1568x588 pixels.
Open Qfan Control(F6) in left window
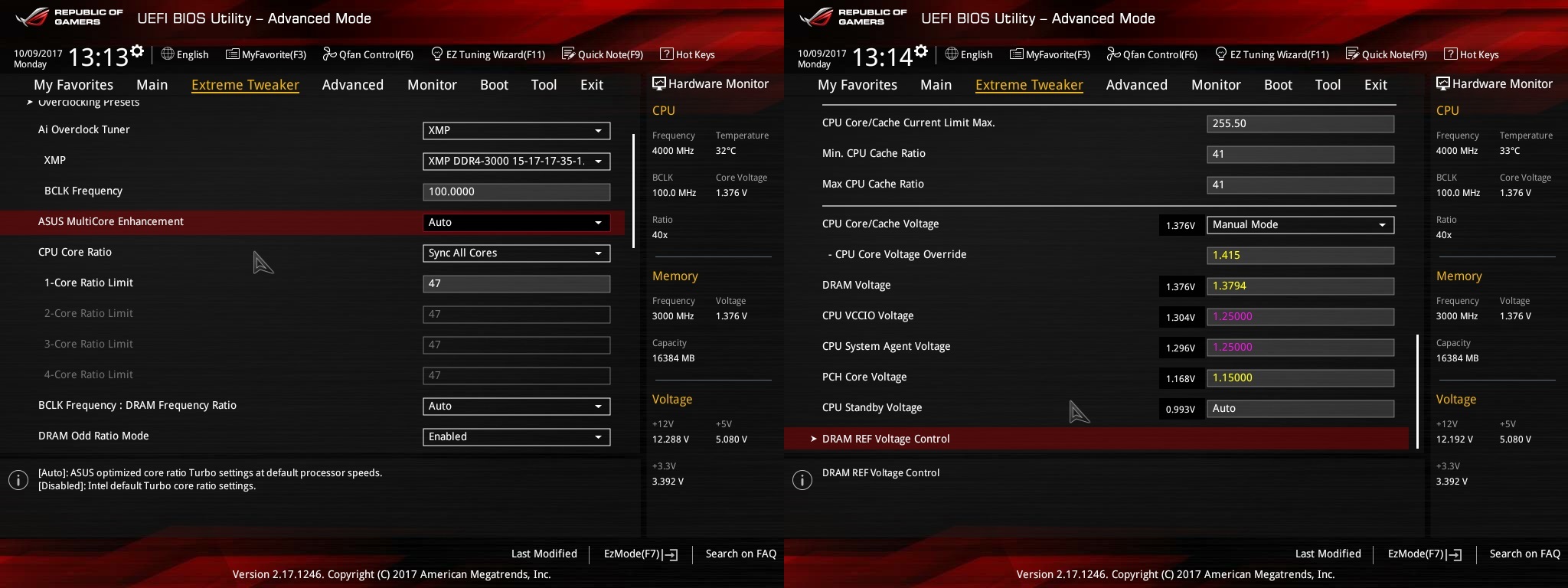[368, 54]
